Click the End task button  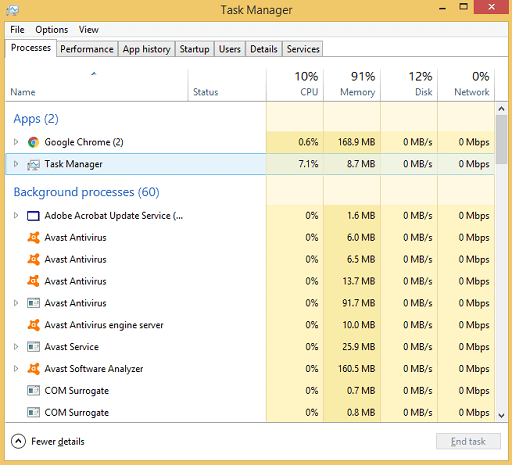pos(468,441)
